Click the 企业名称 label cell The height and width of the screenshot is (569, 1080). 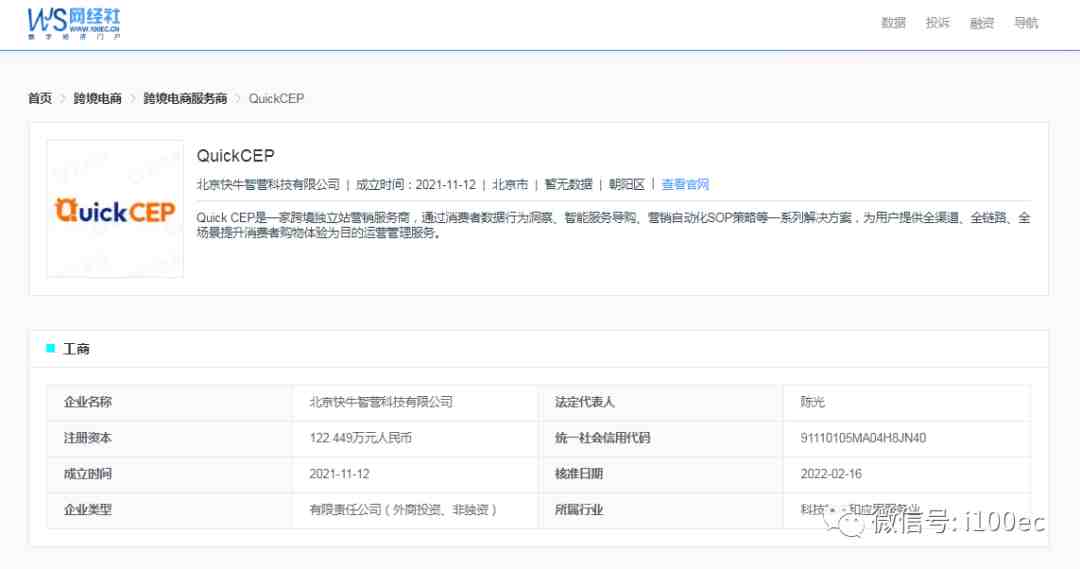tap(169, 402)
